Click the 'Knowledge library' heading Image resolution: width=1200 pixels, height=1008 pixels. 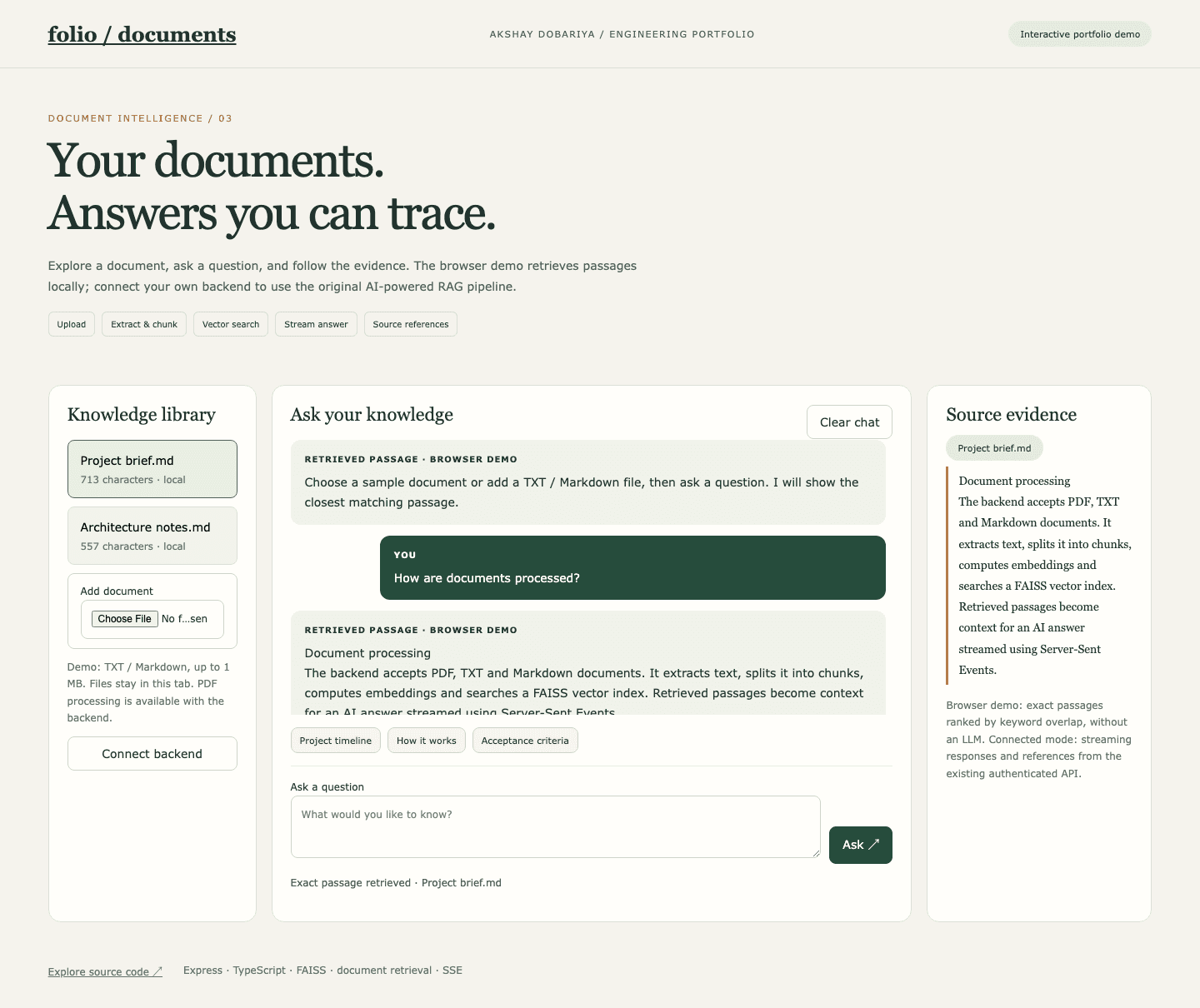tap(142, 415)
